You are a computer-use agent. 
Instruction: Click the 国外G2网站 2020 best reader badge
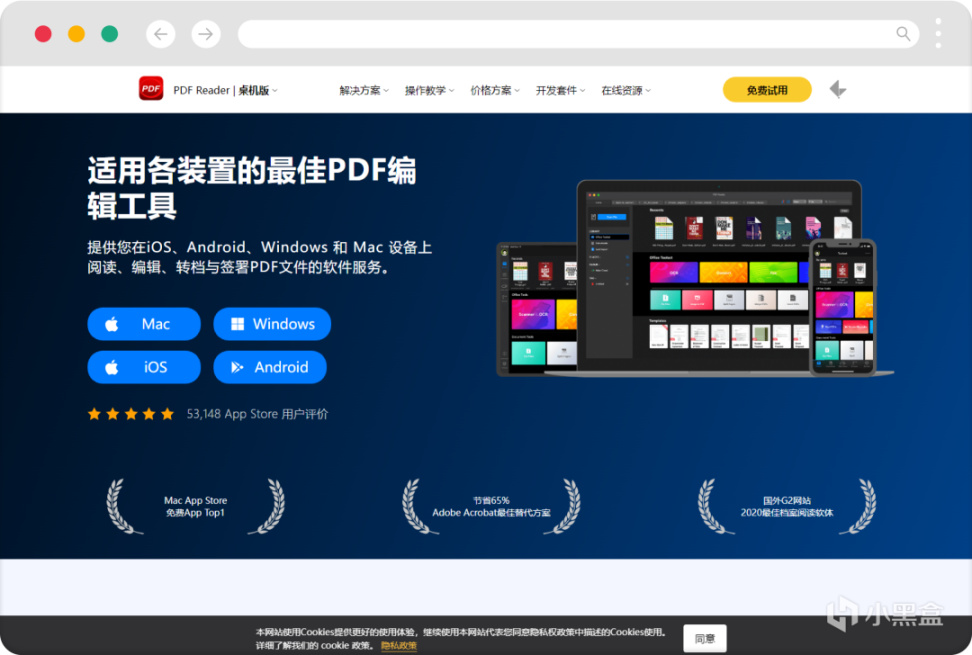787,506
